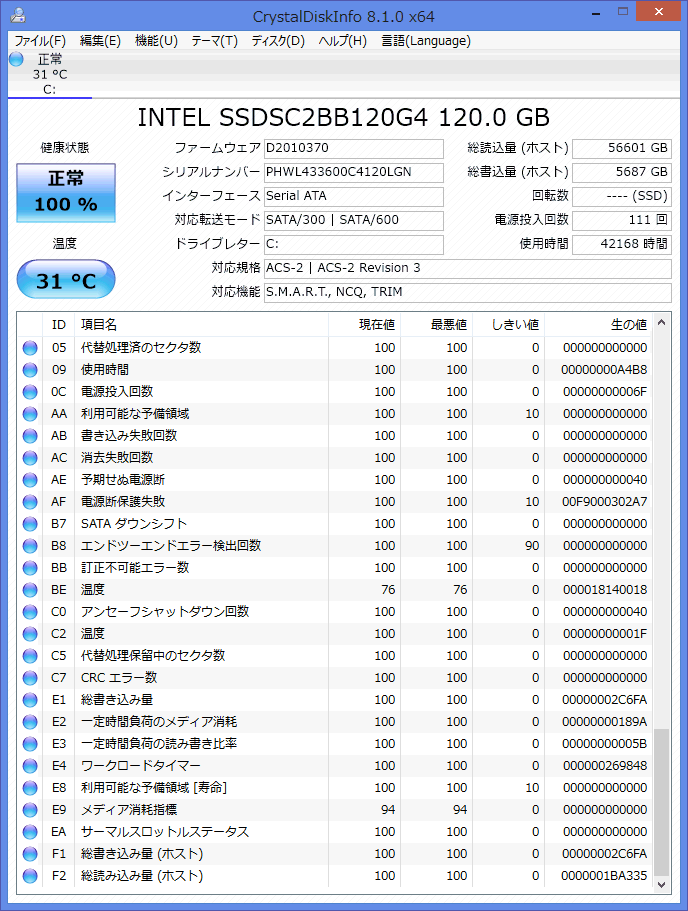Open the ヘルプ(H) menu

pos(342,41)
